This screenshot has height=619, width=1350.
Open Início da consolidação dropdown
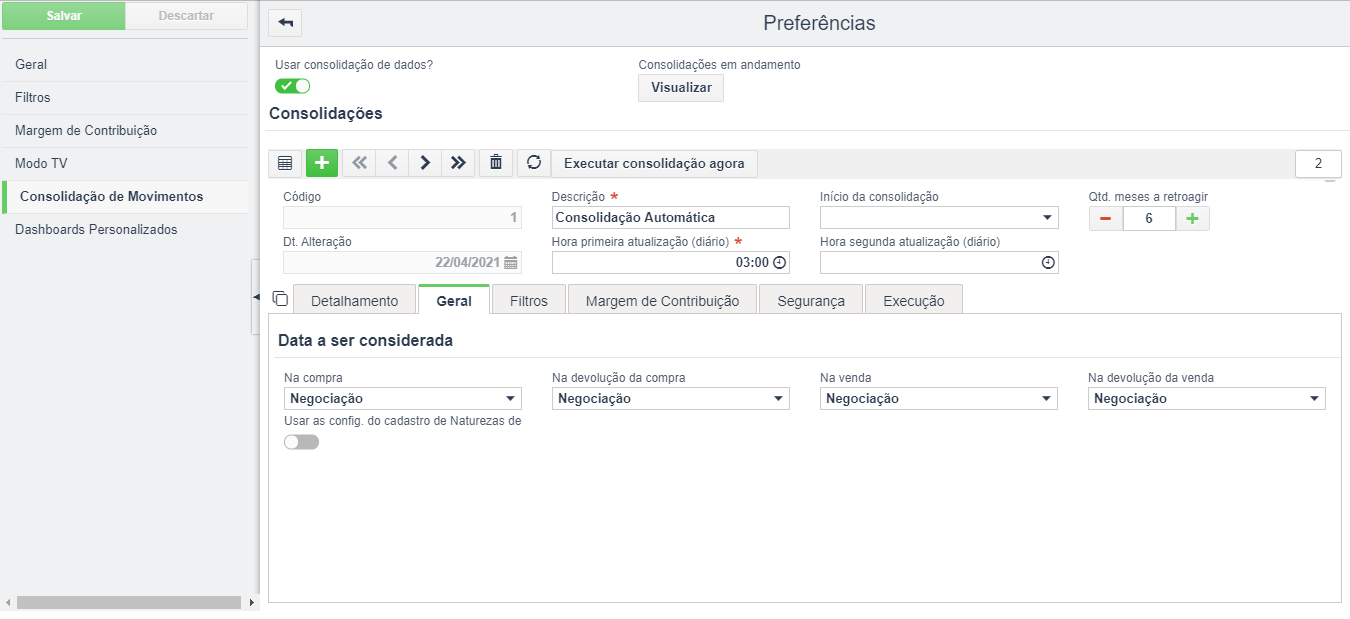coord(939,218)
